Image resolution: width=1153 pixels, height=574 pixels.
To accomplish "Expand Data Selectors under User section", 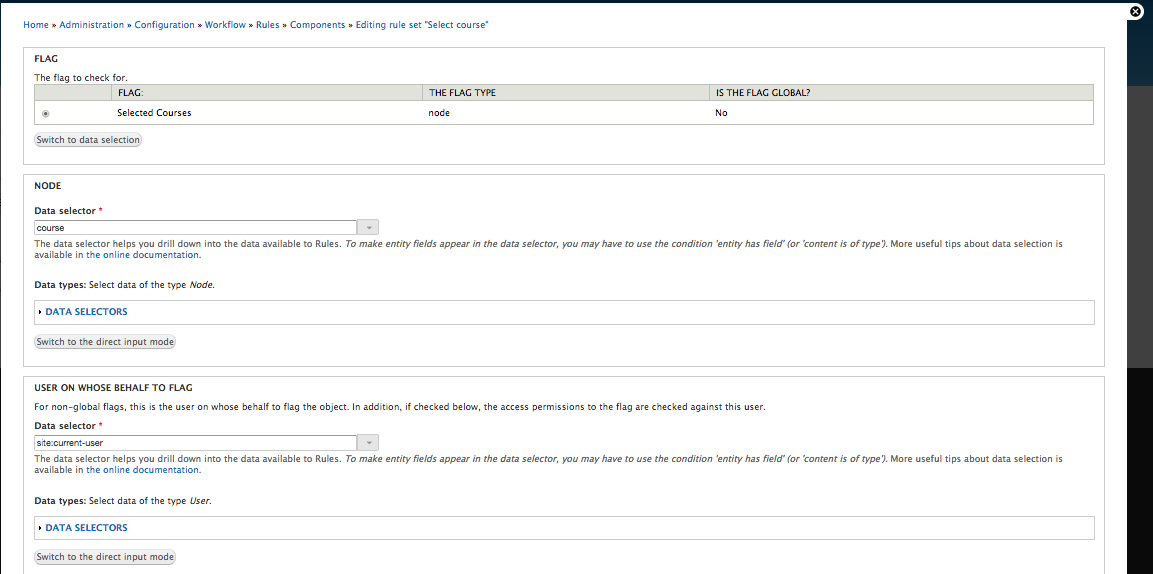I will pyautogui.click(x=86, y=528).
